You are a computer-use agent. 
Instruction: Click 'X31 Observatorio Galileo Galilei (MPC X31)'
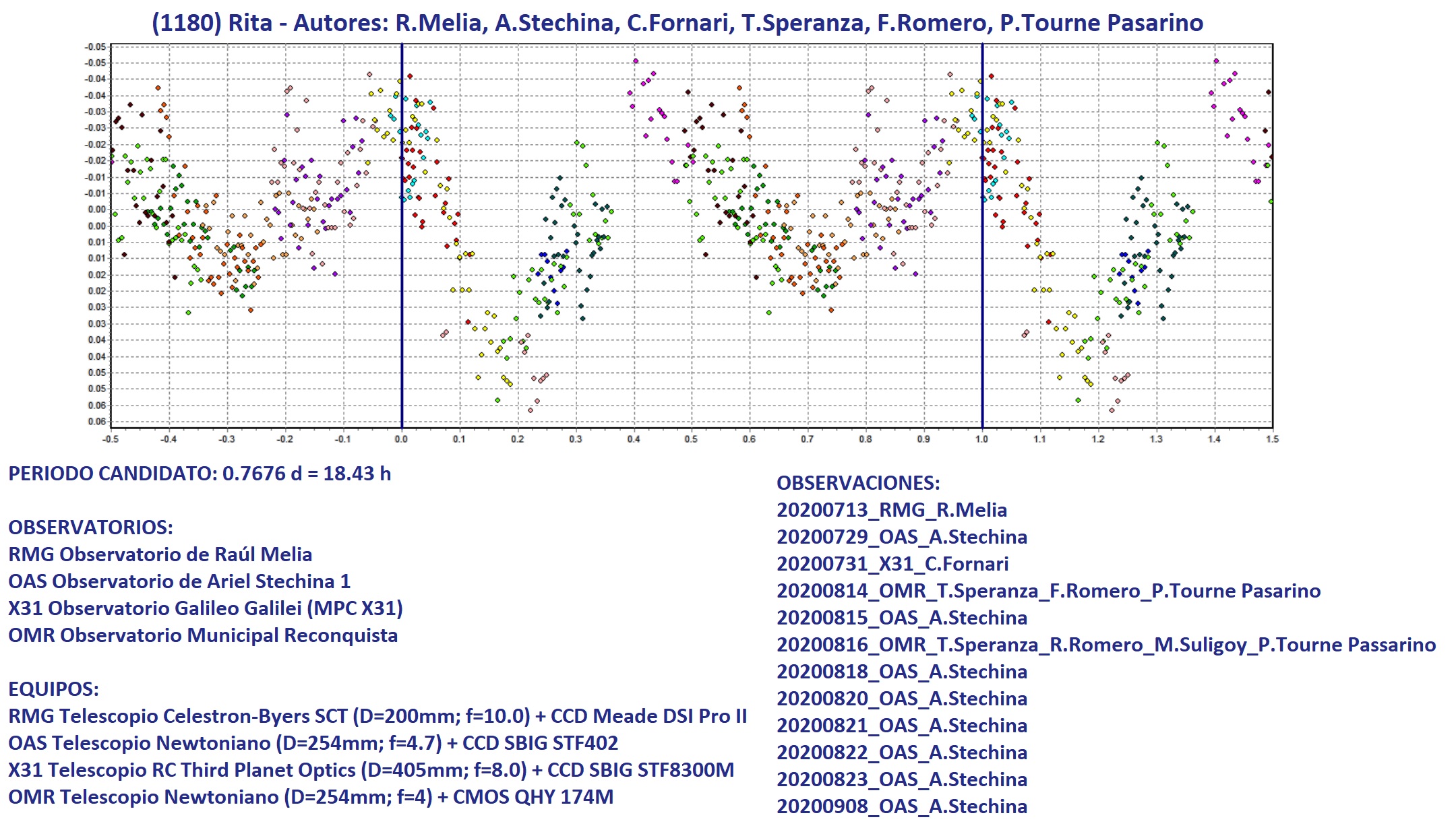click(205, 608)
